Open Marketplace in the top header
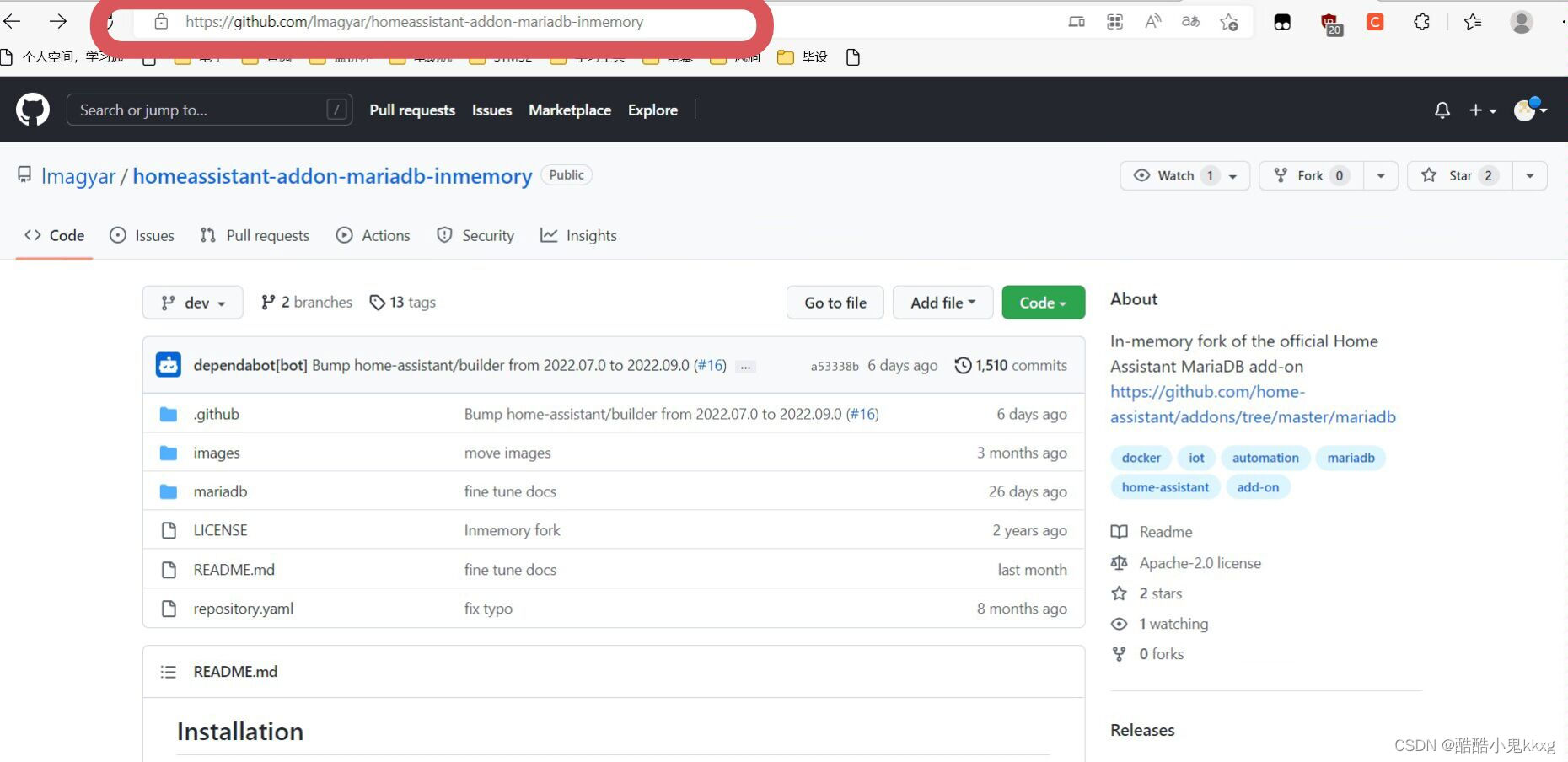 tap(570, 110)
